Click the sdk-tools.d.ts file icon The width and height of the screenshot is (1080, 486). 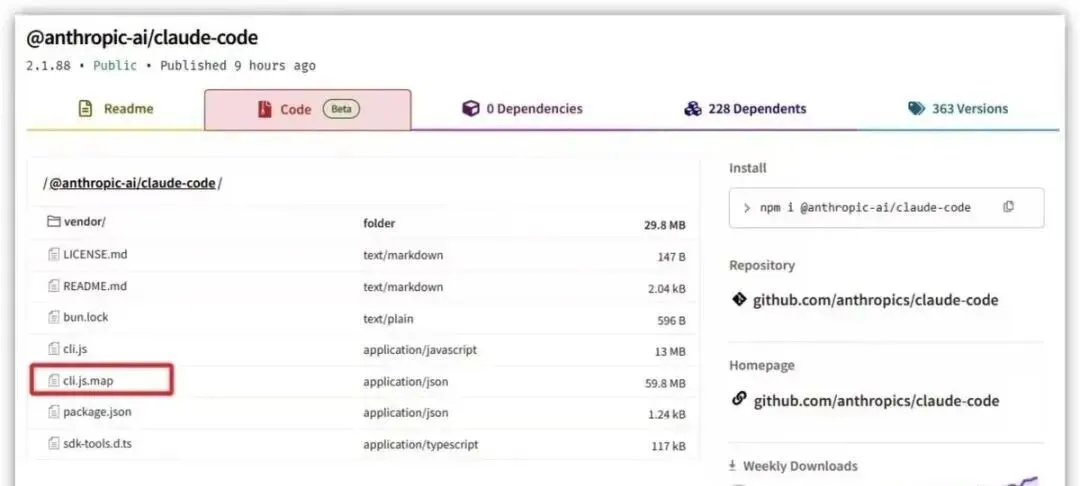[54, 443]
